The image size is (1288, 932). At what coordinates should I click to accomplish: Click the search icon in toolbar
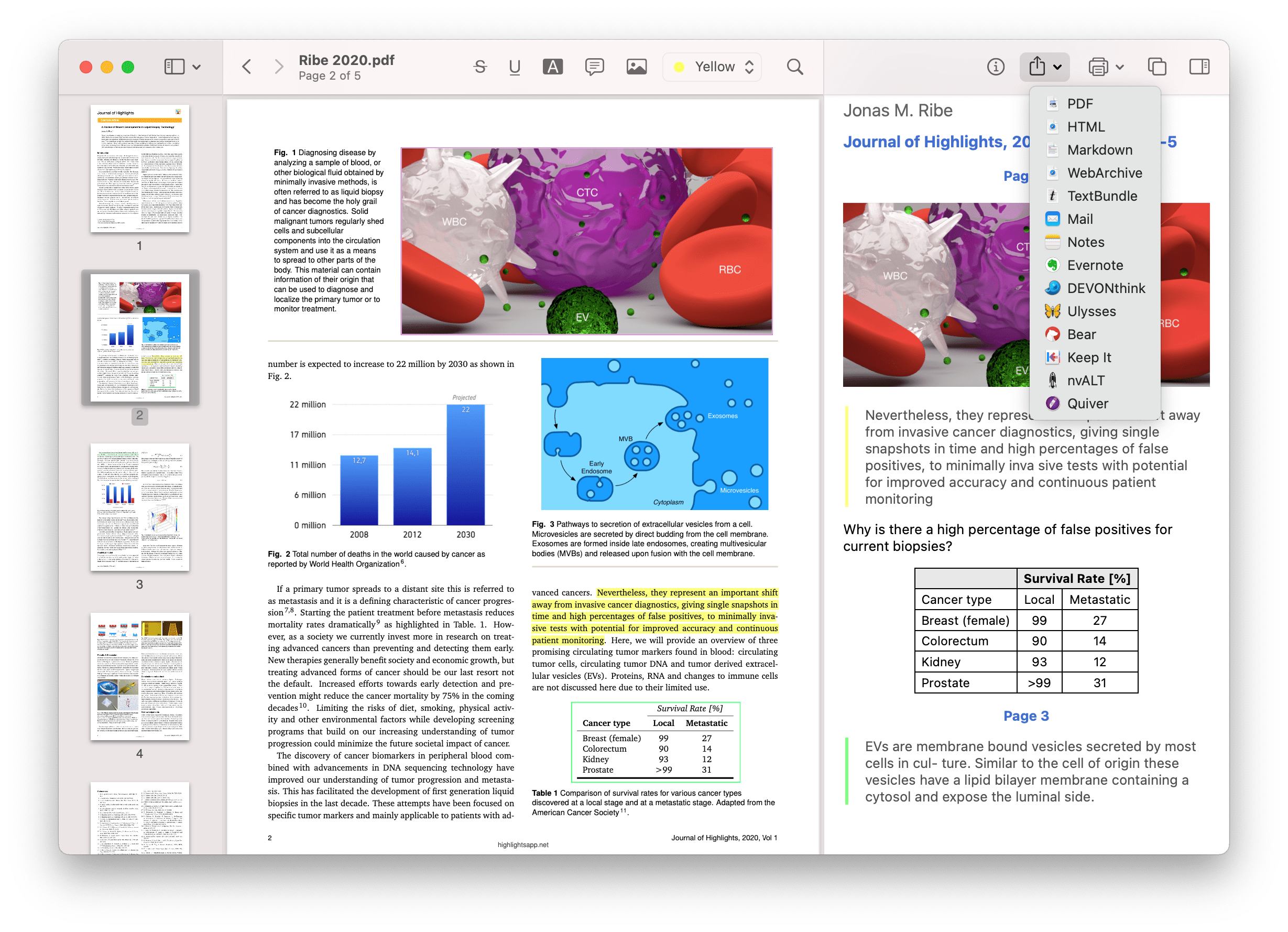tap(796, 67)
